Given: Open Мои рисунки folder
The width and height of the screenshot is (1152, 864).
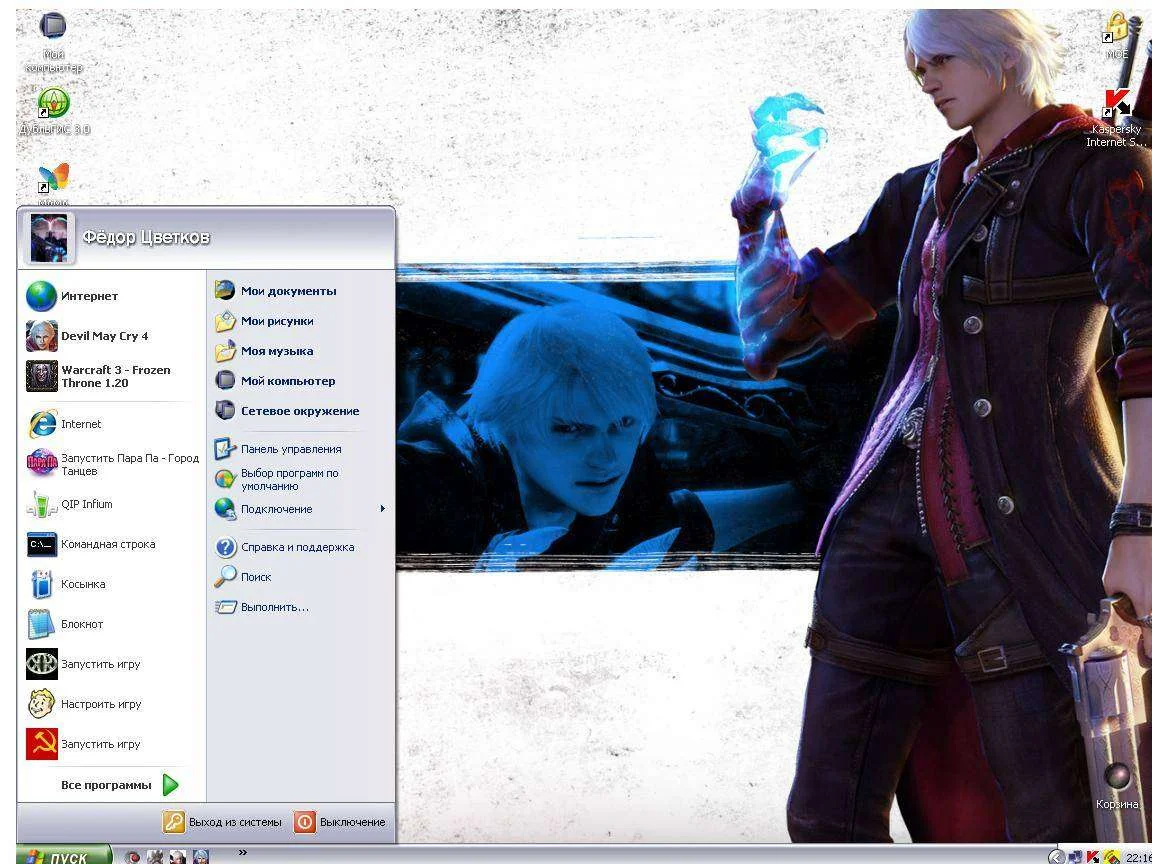Looking at the screenshot, I should 300,321.
